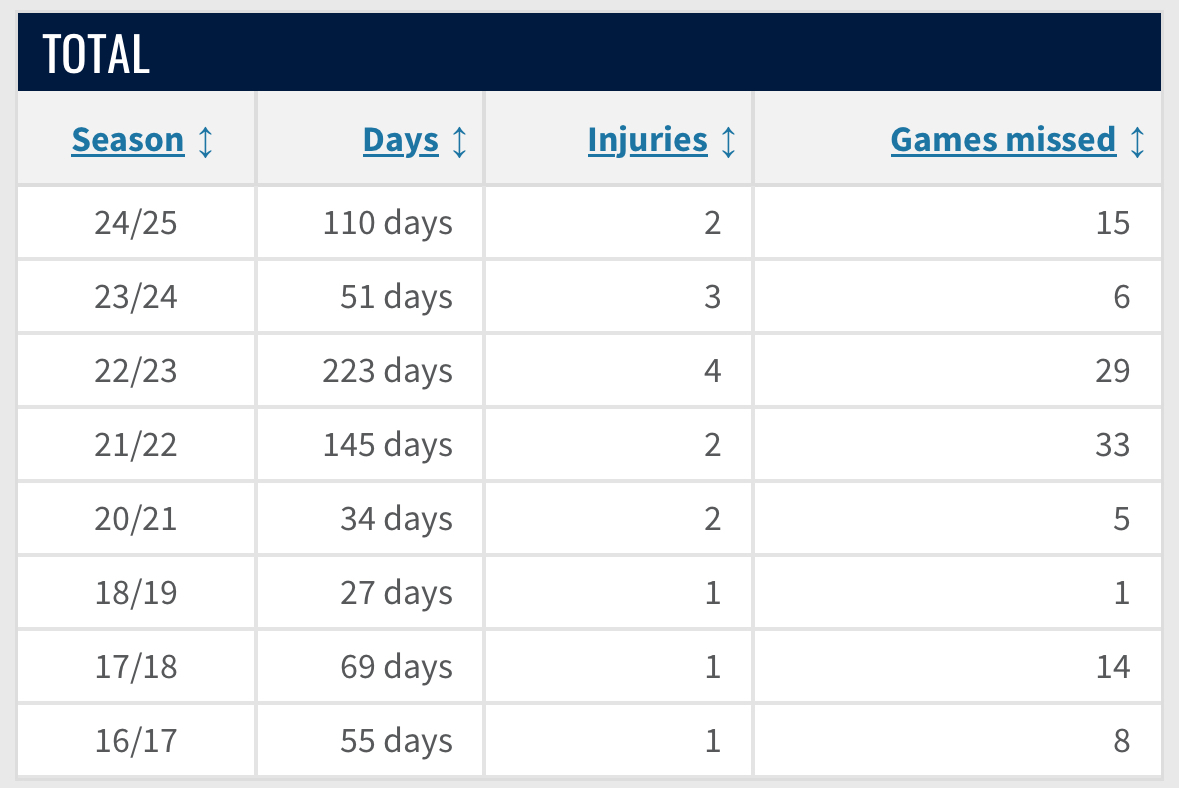Sort table by Season header link
Screen dimensions: 1179x788
point(128,140)
